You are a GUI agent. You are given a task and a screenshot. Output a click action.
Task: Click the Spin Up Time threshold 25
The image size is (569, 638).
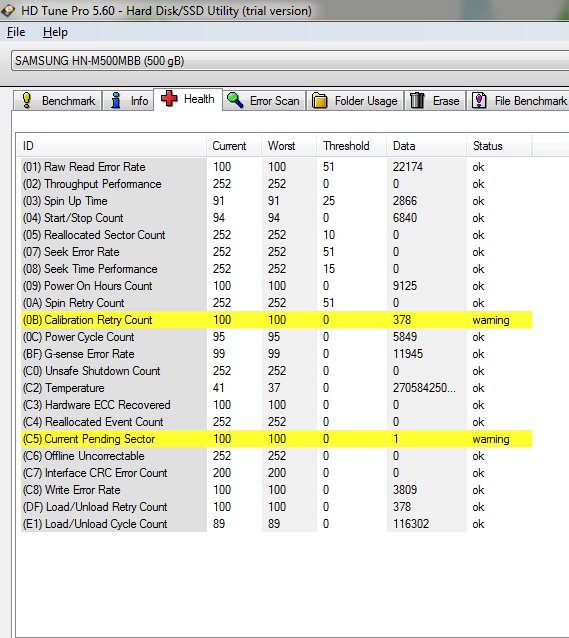(x=329, y=201)
